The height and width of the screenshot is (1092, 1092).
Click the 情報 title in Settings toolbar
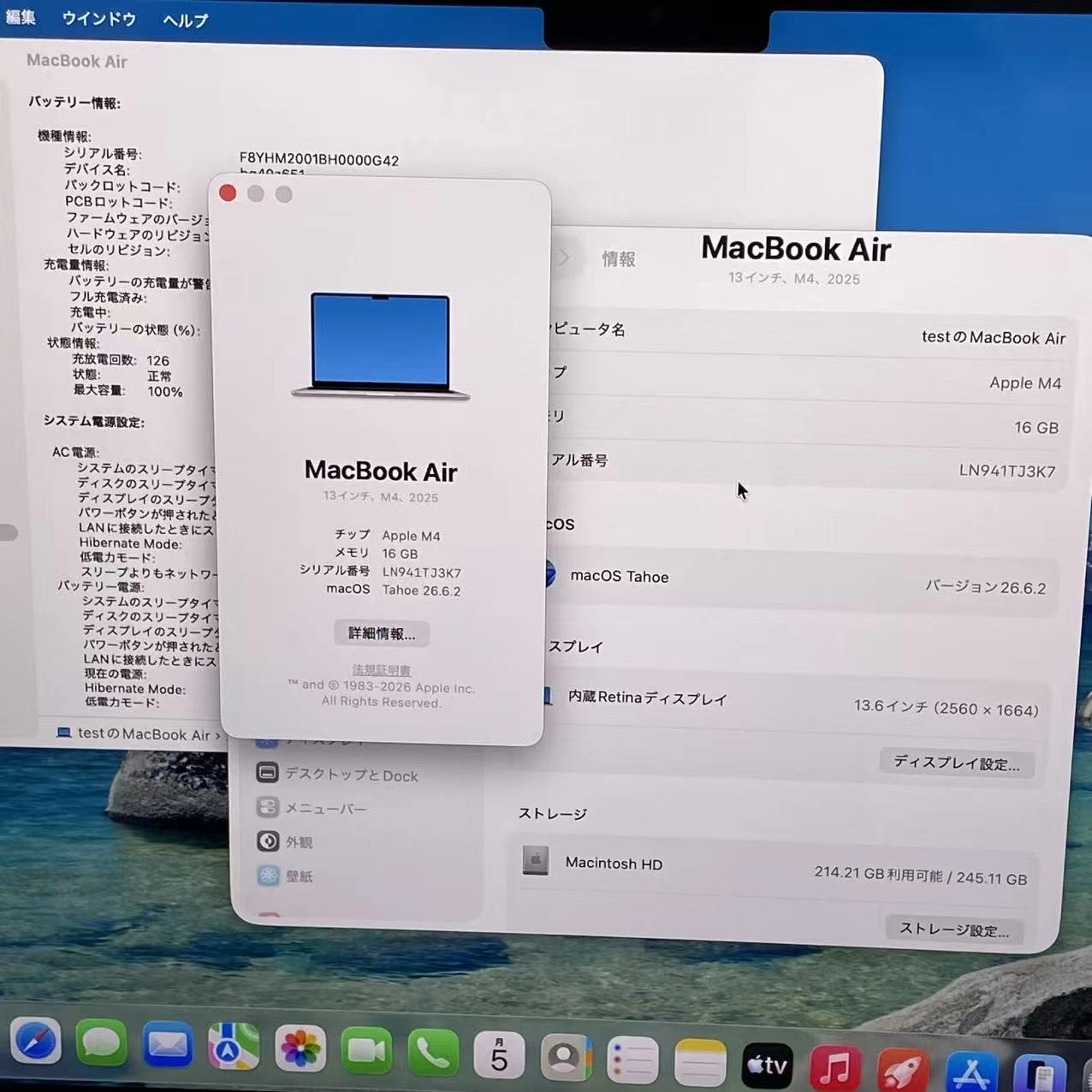pyautogui.click(x=619, y=258)
